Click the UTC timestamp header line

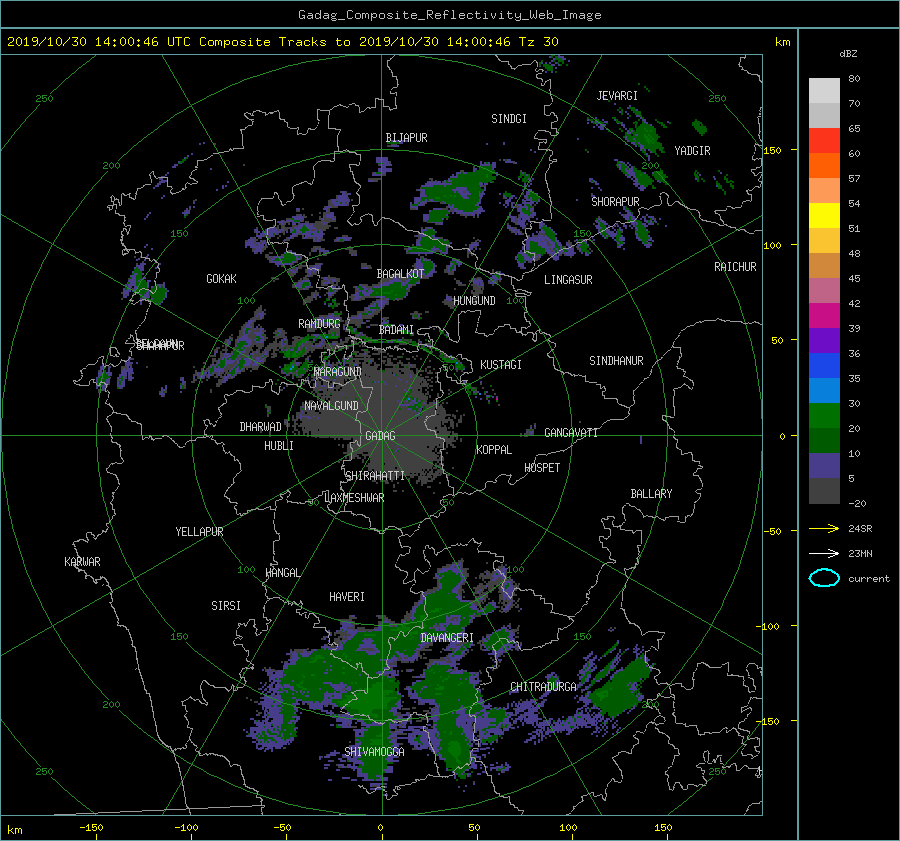pyautogui.click(x=282, y=42)
